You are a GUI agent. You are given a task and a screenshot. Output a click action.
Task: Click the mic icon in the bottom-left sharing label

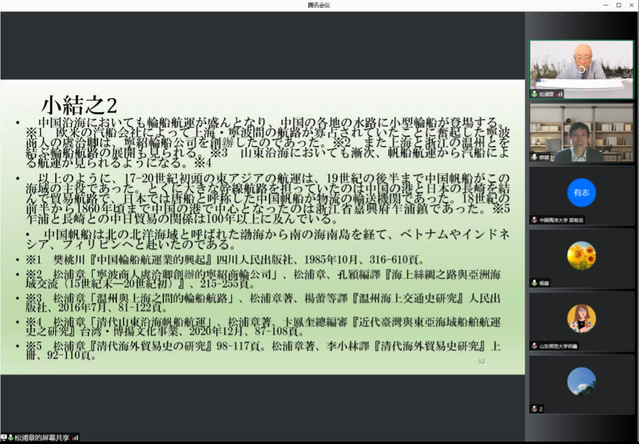[x=7, y=437]
